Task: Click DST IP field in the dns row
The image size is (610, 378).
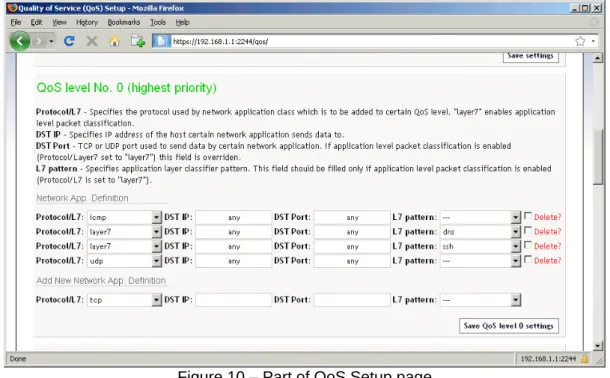Action: pos(233,232)
